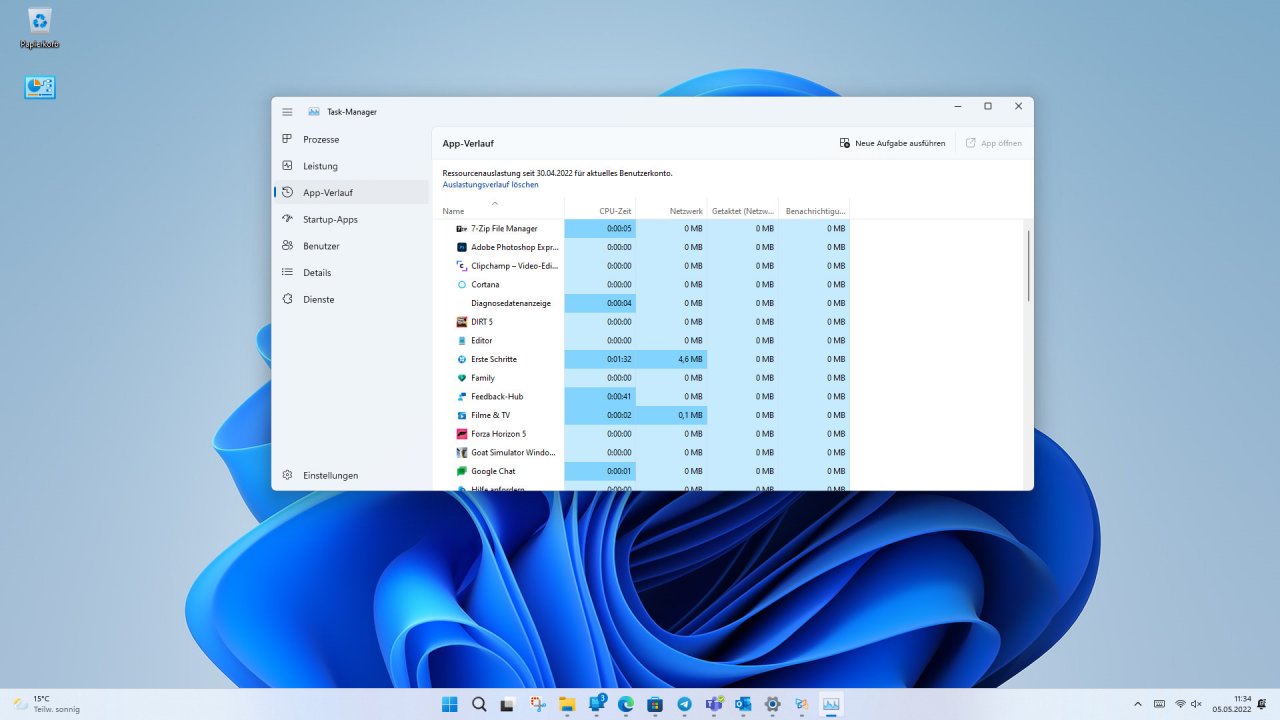The width and height of the screenshot is (1280, 720).
Task: Sort by Benachrichtigu... column header
Action: 814,208
